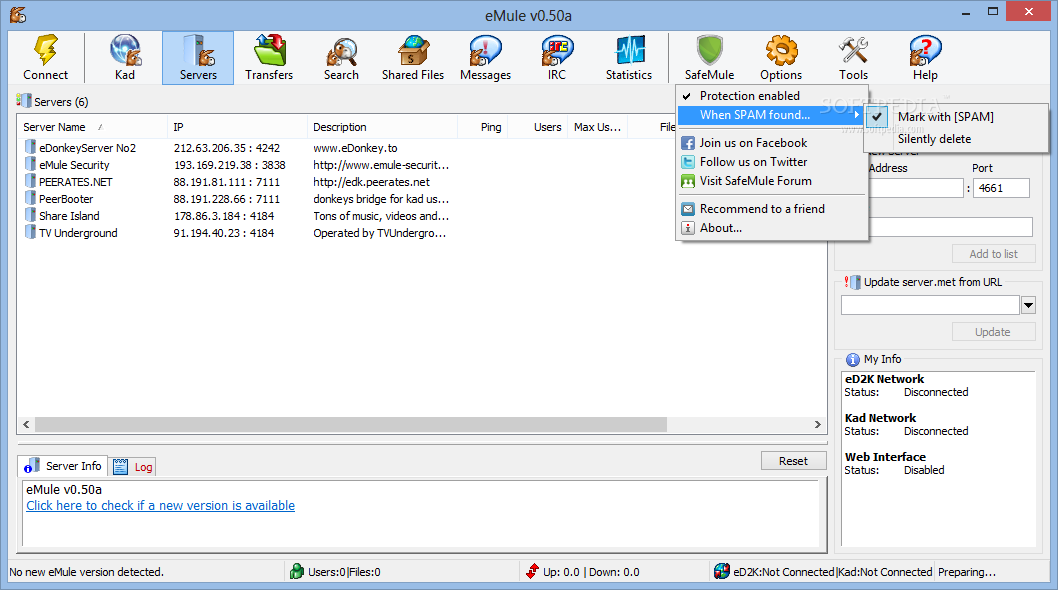Select 'Tons of music, videos and...' description
The width and height of the screenshot is (1058, 590).
tap(381, 216)
